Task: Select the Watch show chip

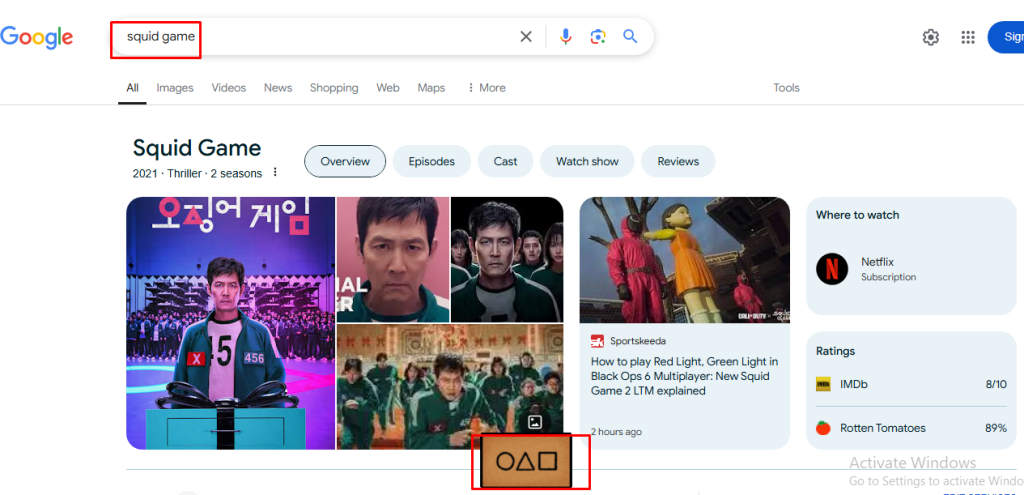Action: 587,161
